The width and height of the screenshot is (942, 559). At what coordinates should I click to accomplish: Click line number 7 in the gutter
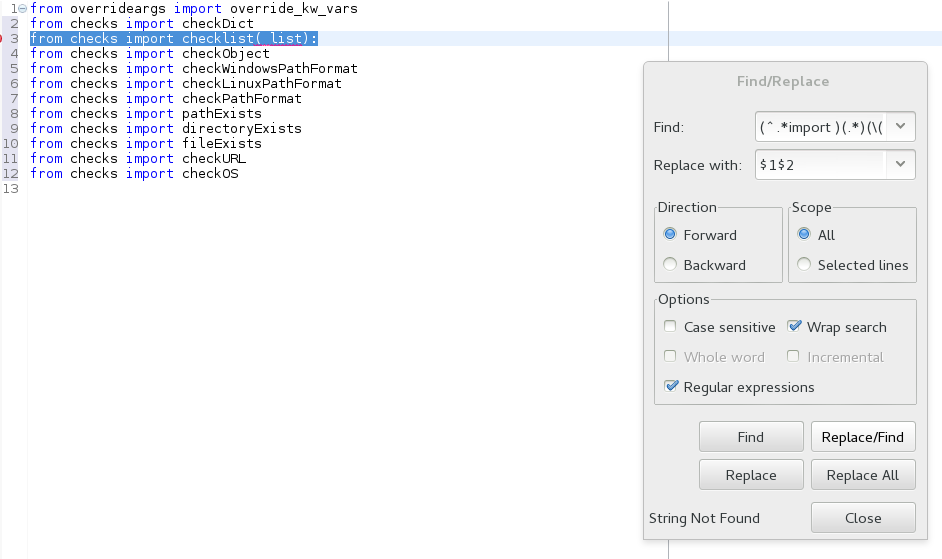[14, 99]
